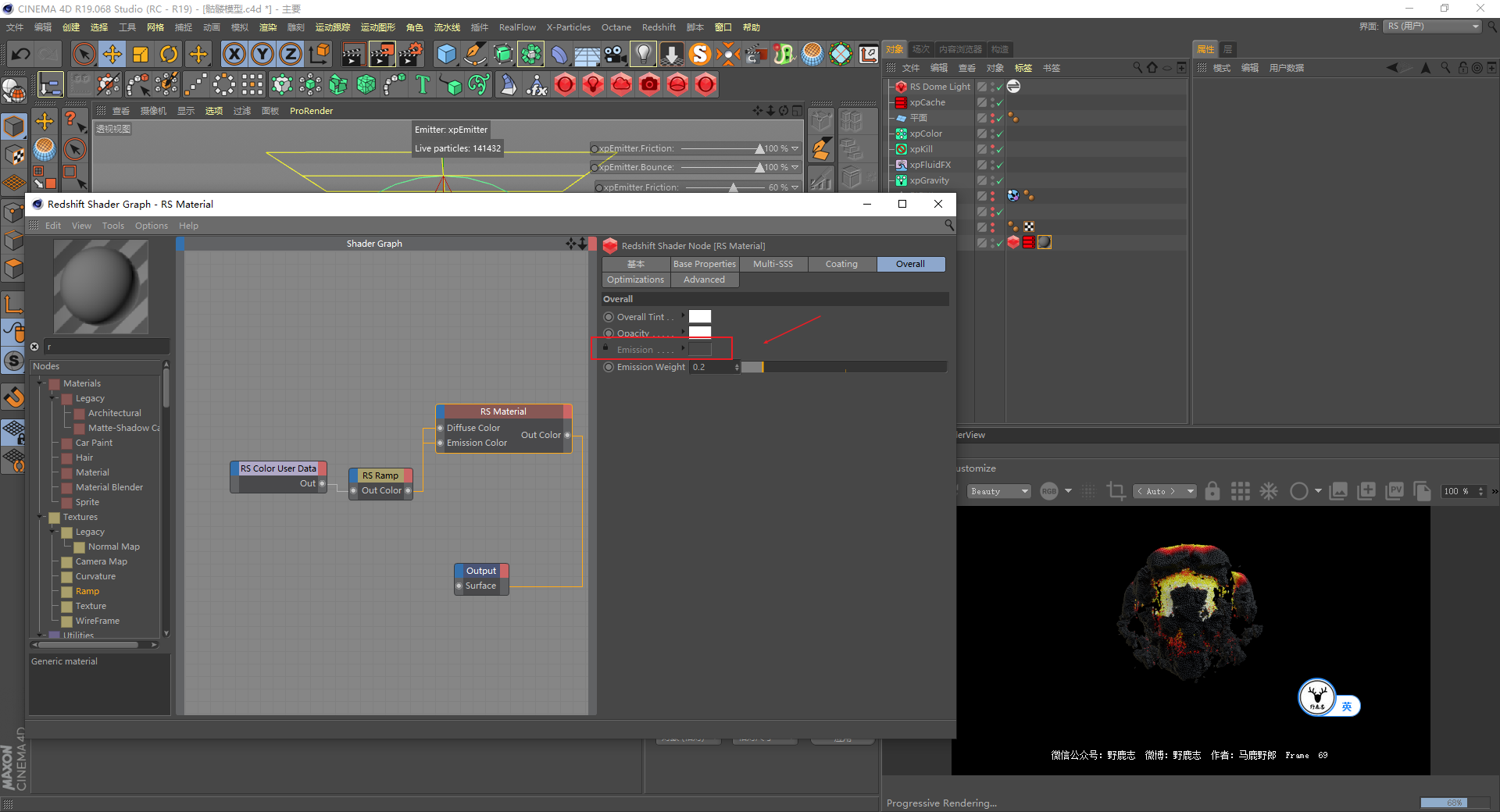Open the Octane menu
The width and height of the screenshot is (1500, 812).
point(616,27)
